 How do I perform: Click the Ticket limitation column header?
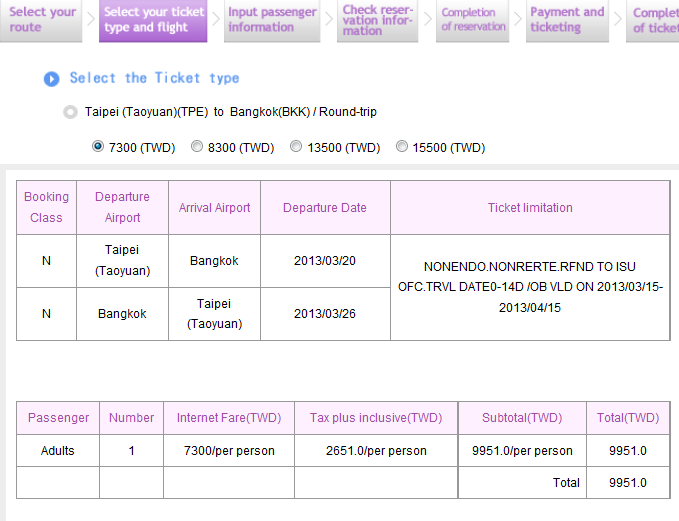pyautogui.click(x=530, y=207)
